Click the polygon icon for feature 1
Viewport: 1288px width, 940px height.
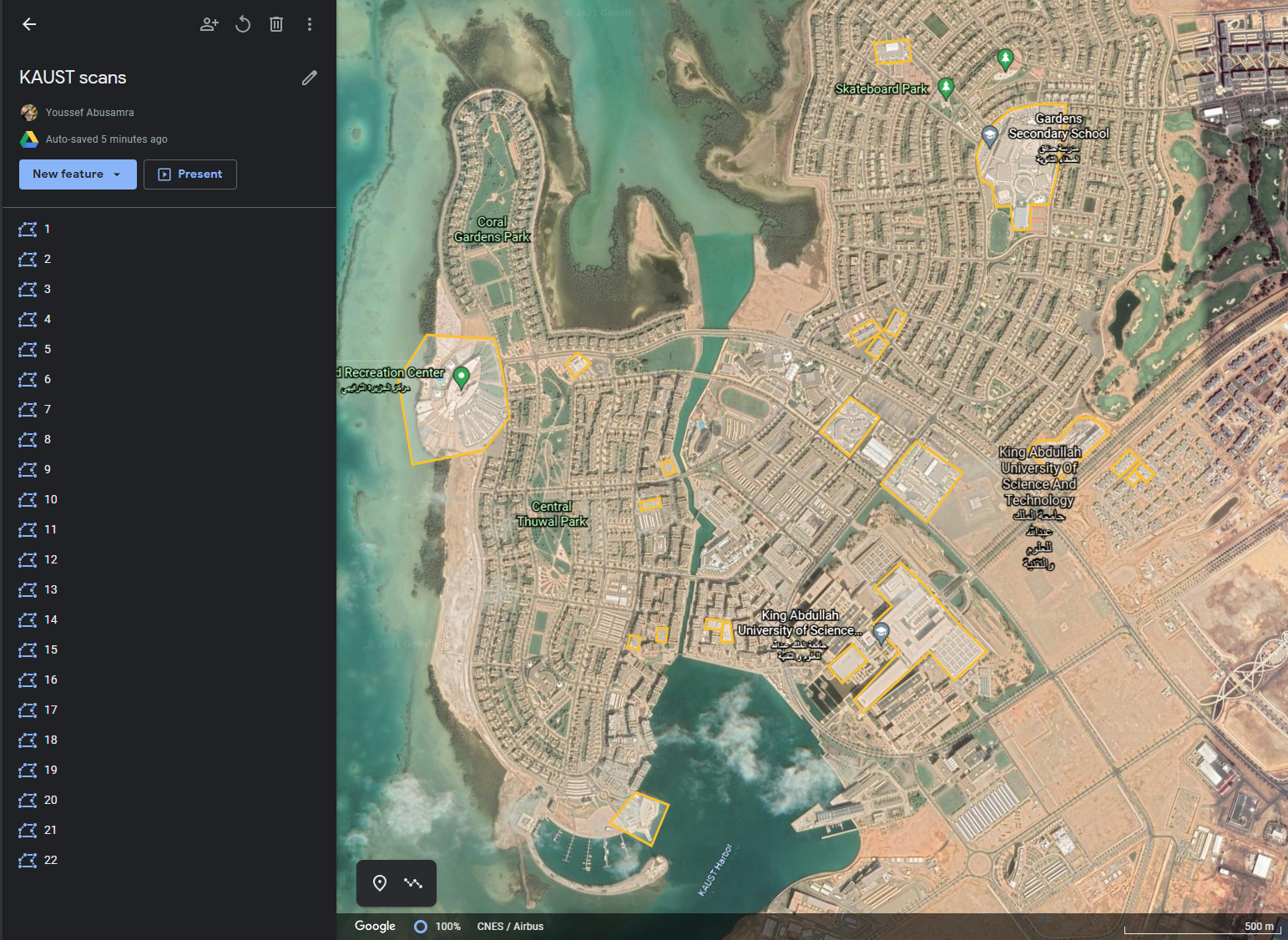point(28,230)
